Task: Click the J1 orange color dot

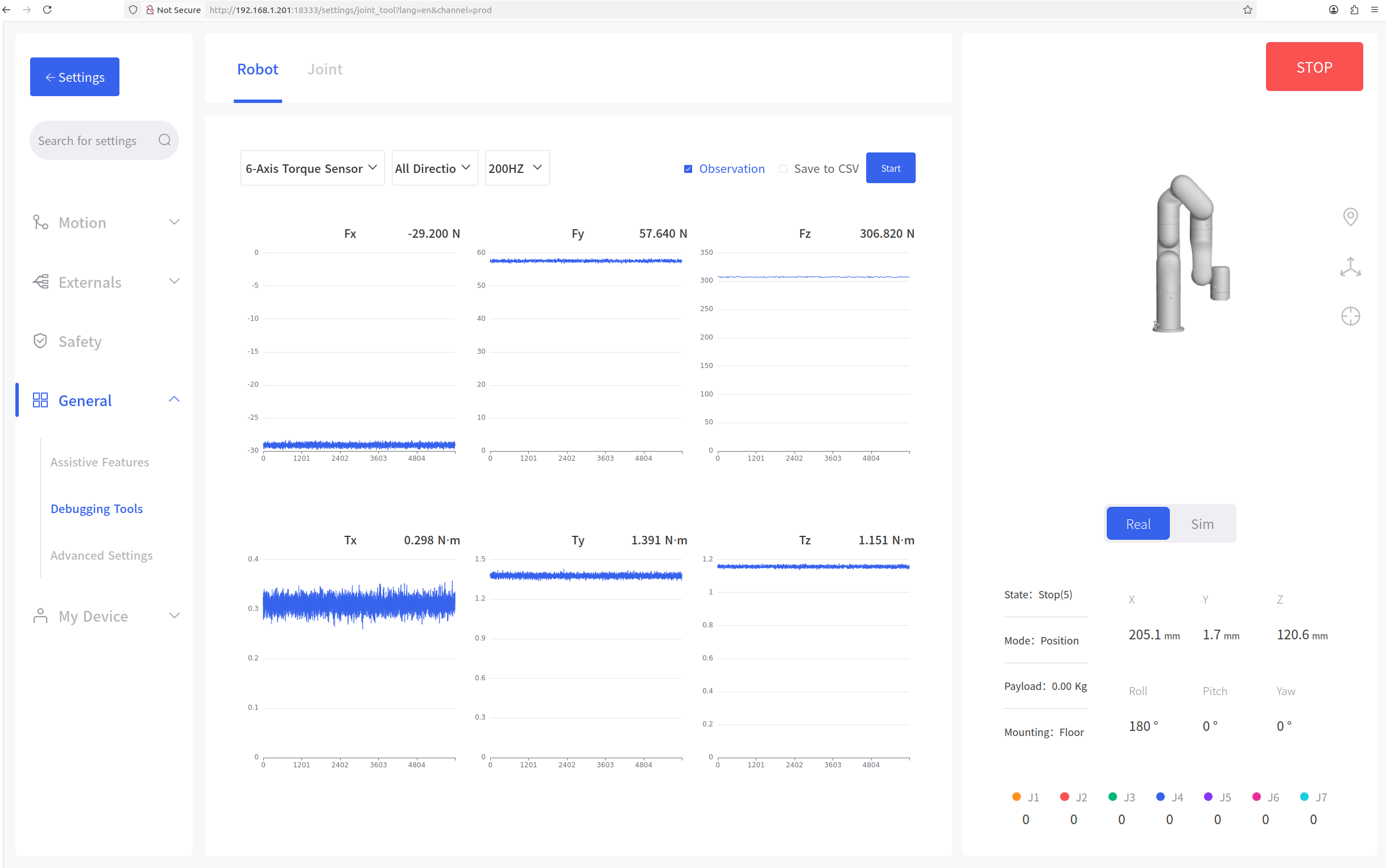Action: (x=1016, y=797)
